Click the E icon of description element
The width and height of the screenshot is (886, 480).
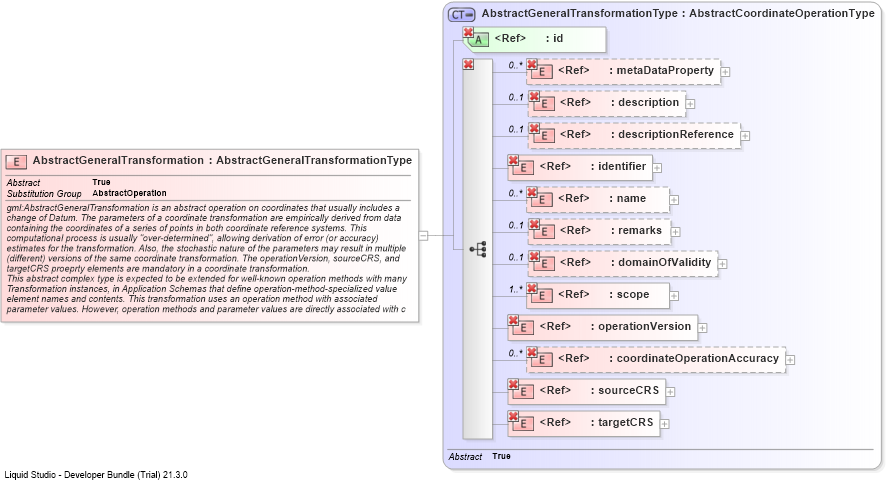[x=544, y=103]
